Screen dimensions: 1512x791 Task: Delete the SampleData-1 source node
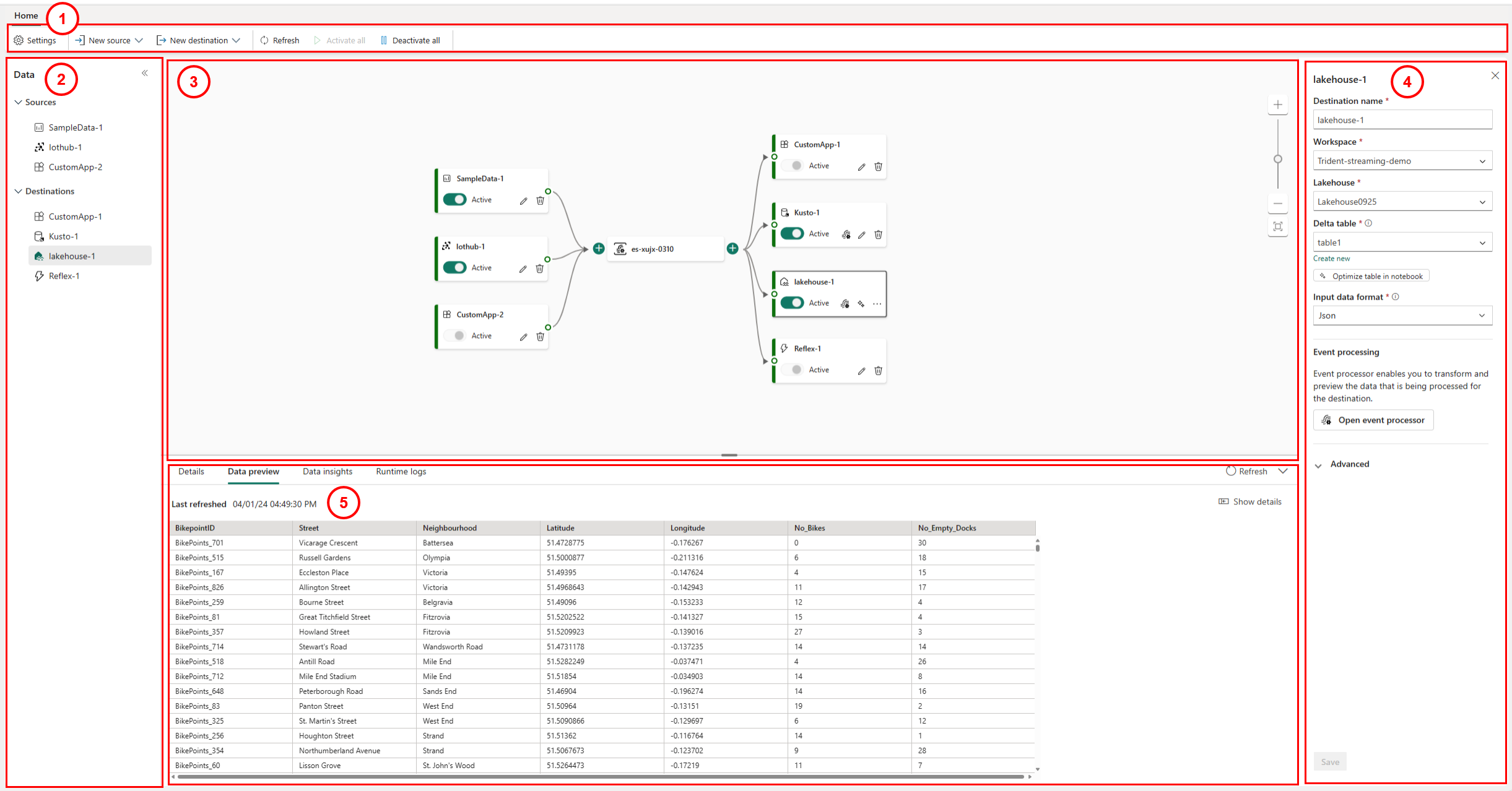point(540,201)
